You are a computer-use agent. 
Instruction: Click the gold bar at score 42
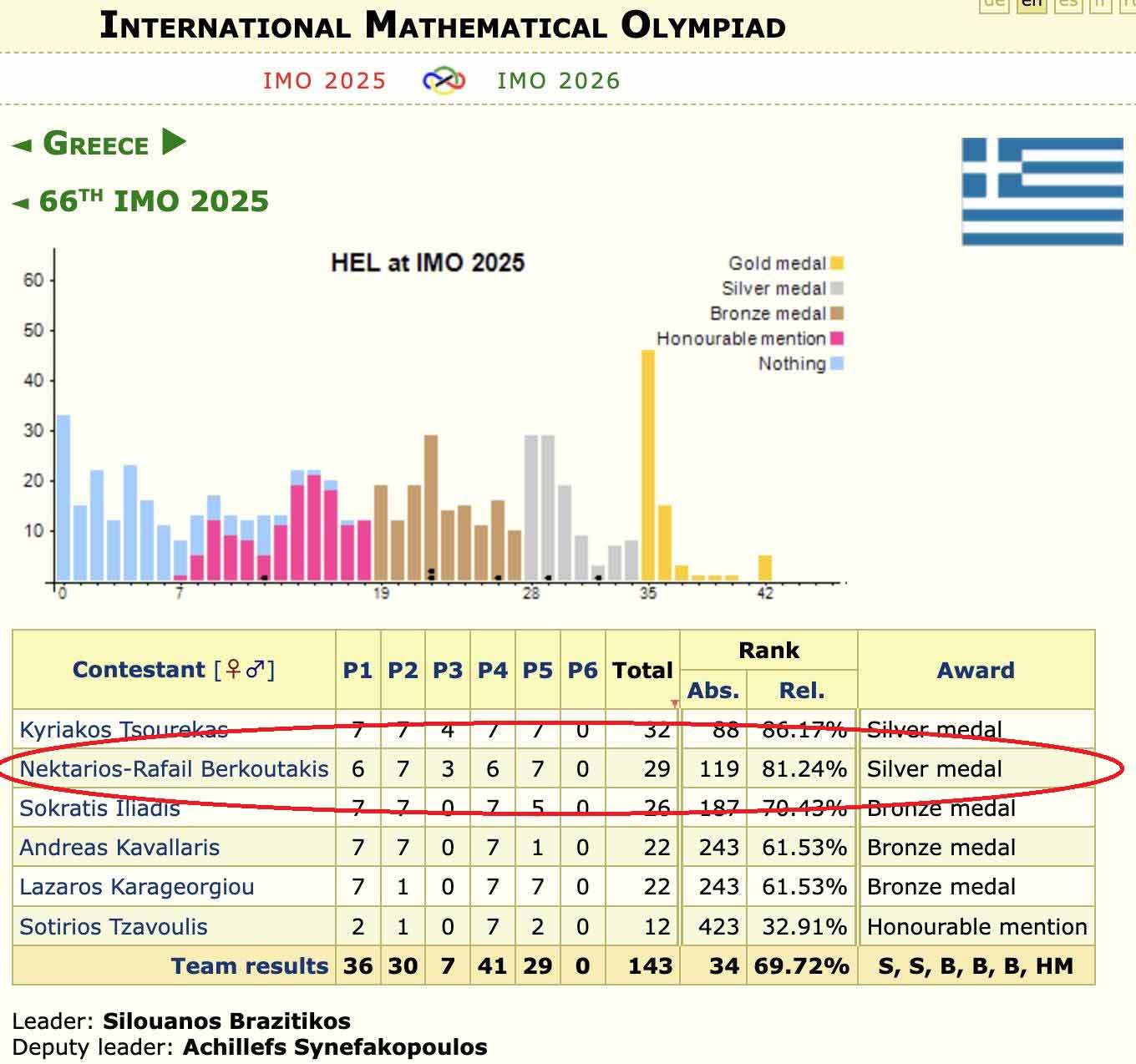pyautogui.click(x=765, y=568)
